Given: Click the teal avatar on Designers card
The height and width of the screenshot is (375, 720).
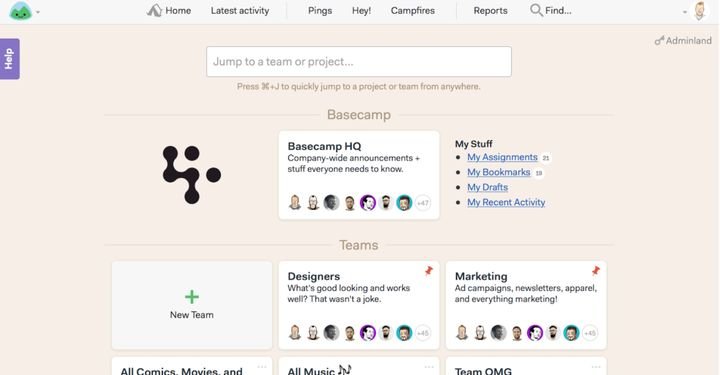Looking at the screenshot, I should point(404,333).
